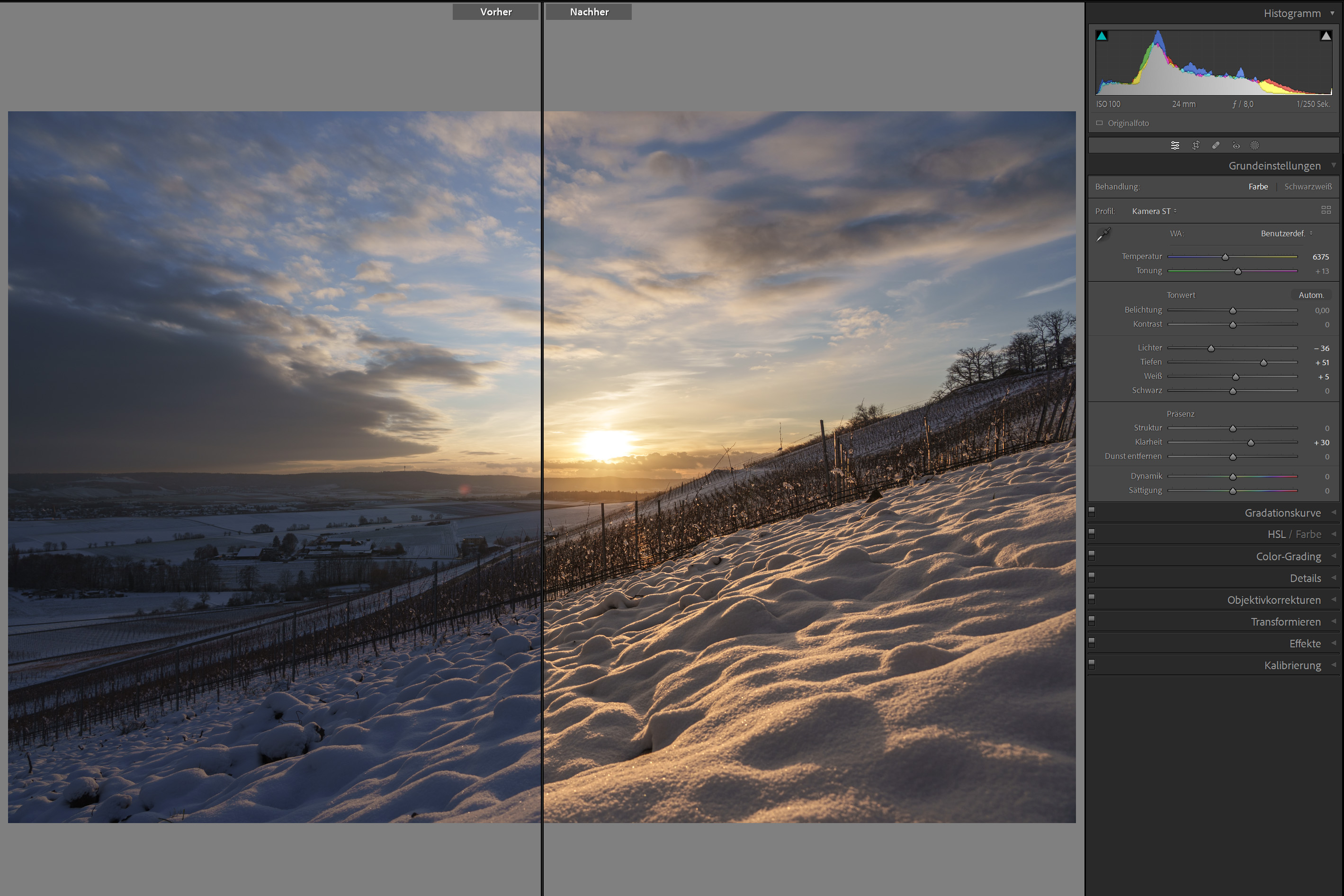The width and height of the screenshot is (1344, 896).
Task: Click the Tonwert section label
Action: pyautogui.click(x=1181, y=296)
